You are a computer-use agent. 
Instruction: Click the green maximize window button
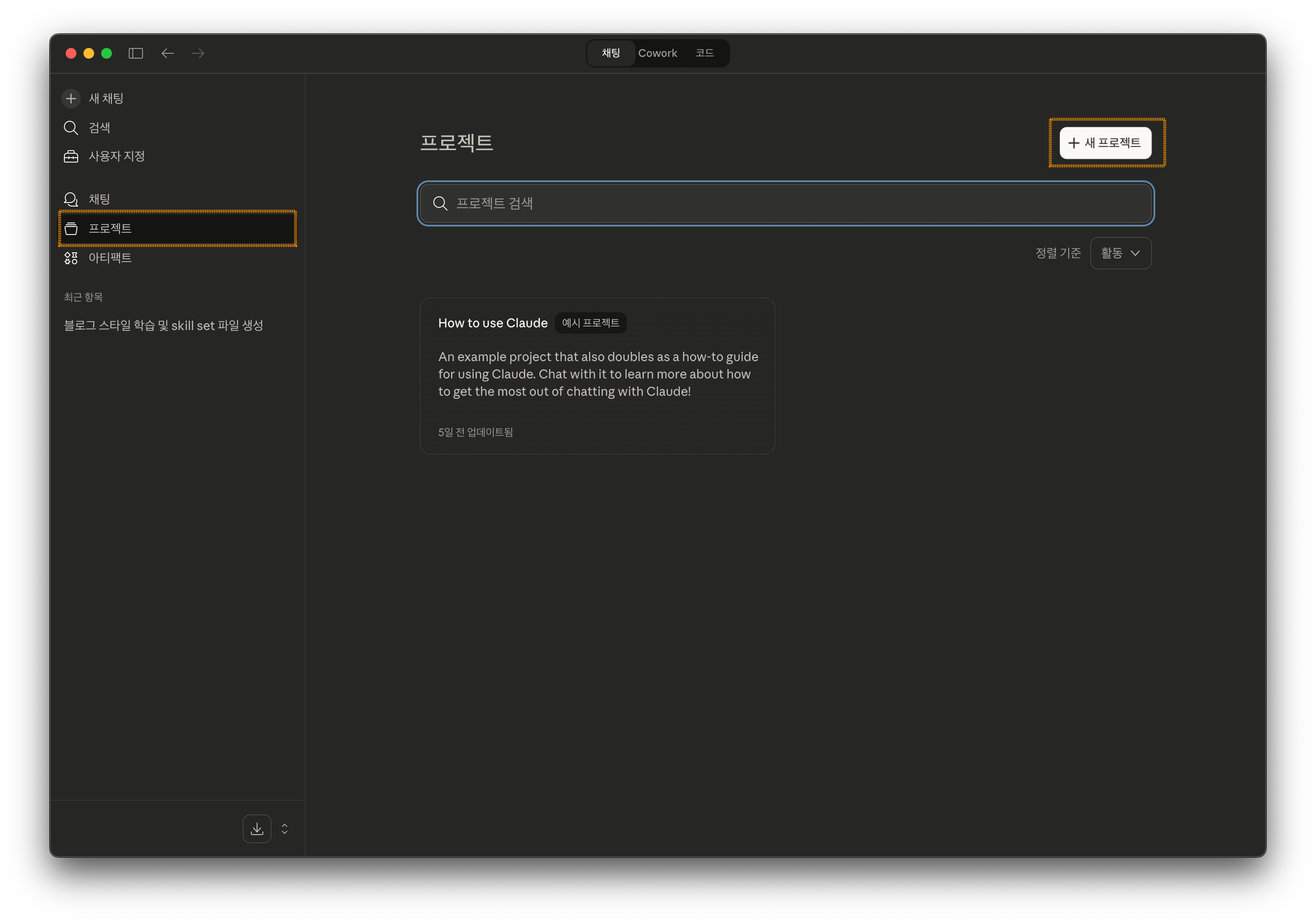tap(107, 53)
